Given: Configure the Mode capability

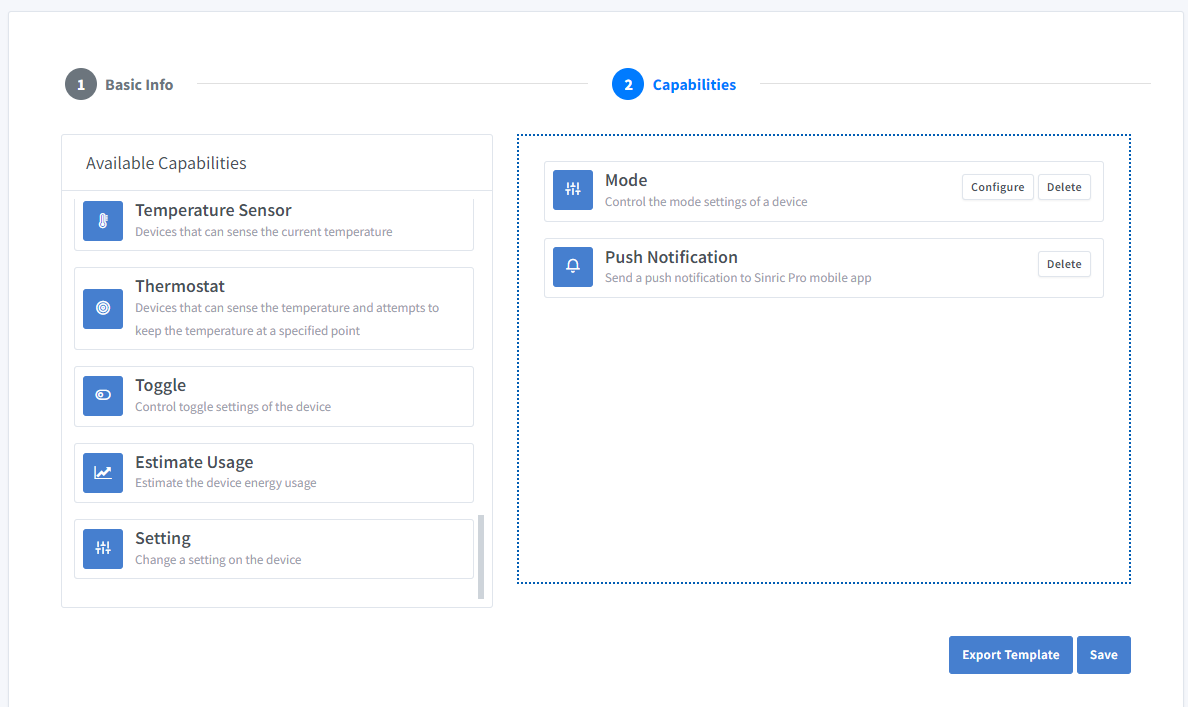Looking at the screenshot, I should coord(997,187).
